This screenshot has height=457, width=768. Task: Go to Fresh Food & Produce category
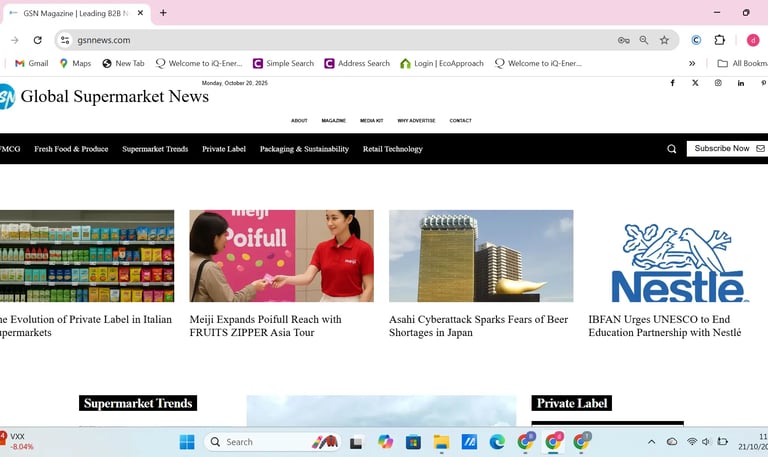click(x=71, y=149)
